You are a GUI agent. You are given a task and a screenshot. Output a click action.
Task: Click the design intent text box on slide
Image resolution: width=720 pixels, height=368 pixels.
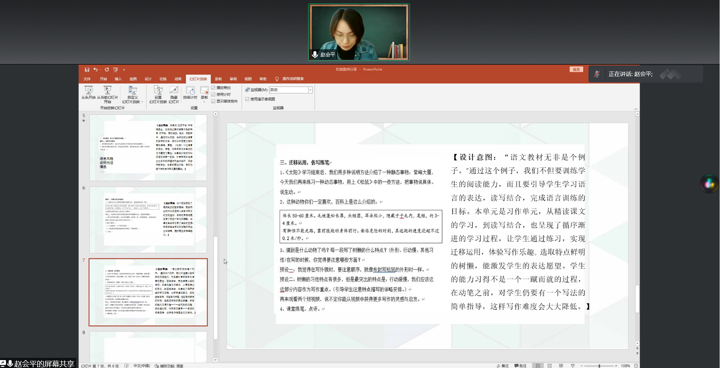[x=518, y=232]
